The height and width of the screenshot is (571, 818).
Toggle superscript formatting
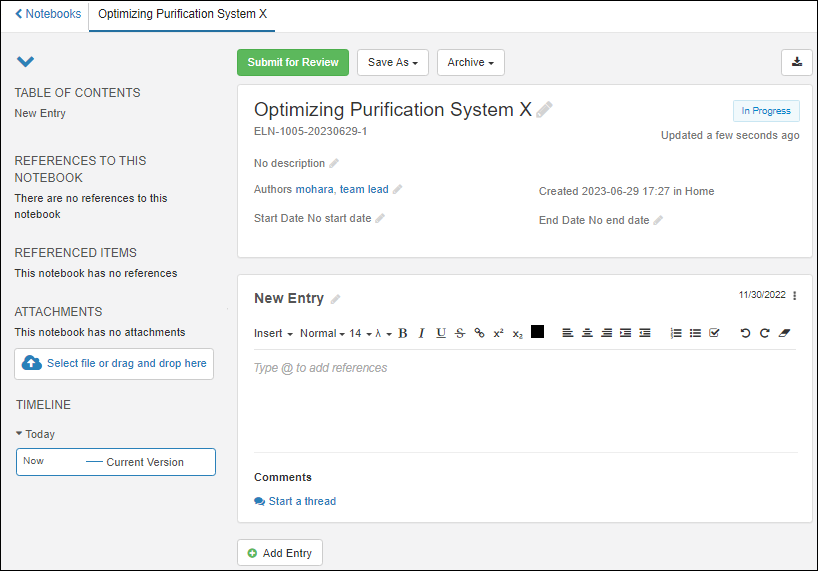click(498, 333)
